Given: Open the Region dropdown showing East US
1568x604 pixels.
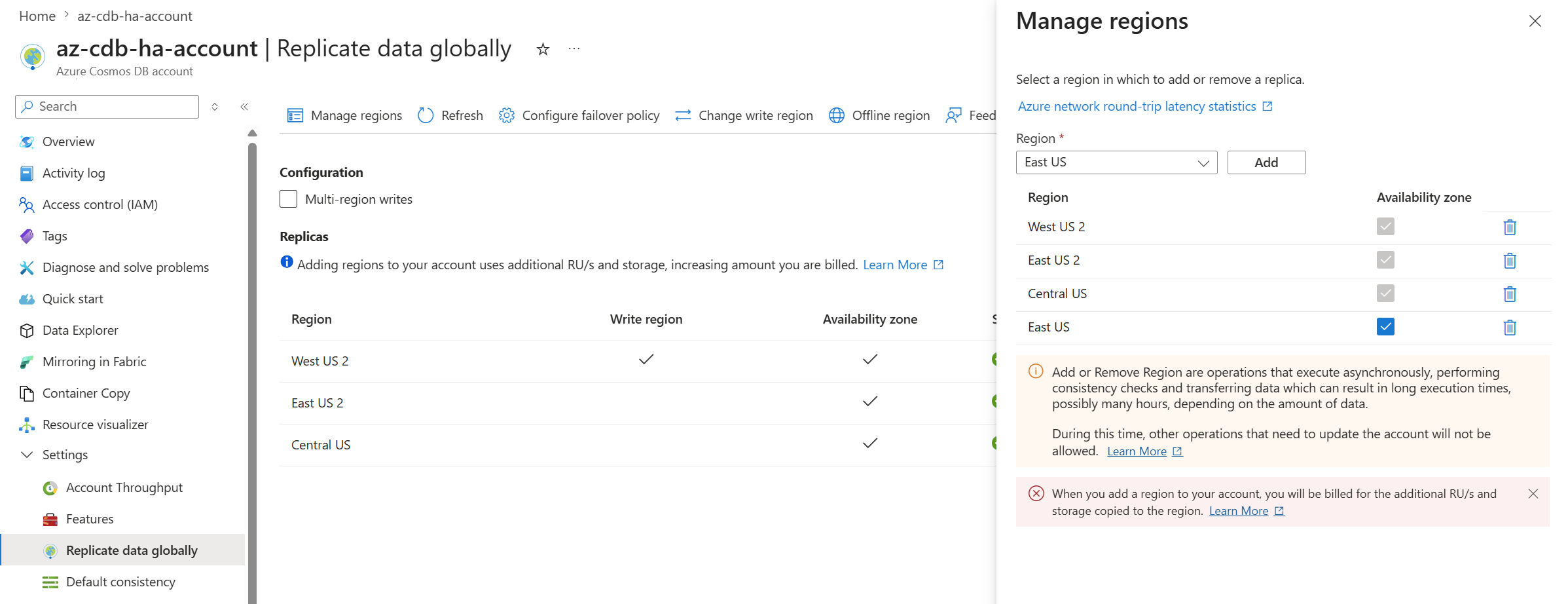Looking at the screenshot, I should [x=1116, y=162].
